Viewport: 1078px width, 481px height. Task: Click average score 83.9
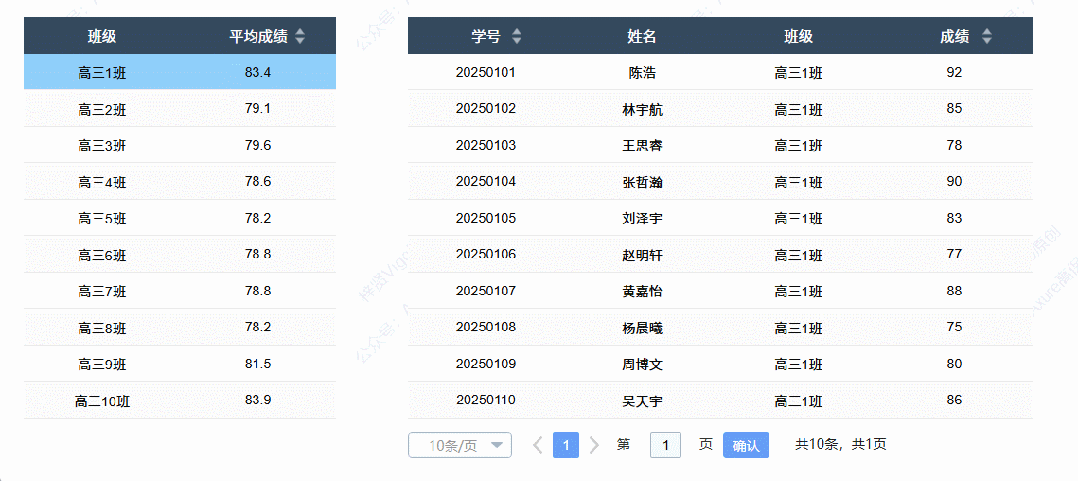258,401
